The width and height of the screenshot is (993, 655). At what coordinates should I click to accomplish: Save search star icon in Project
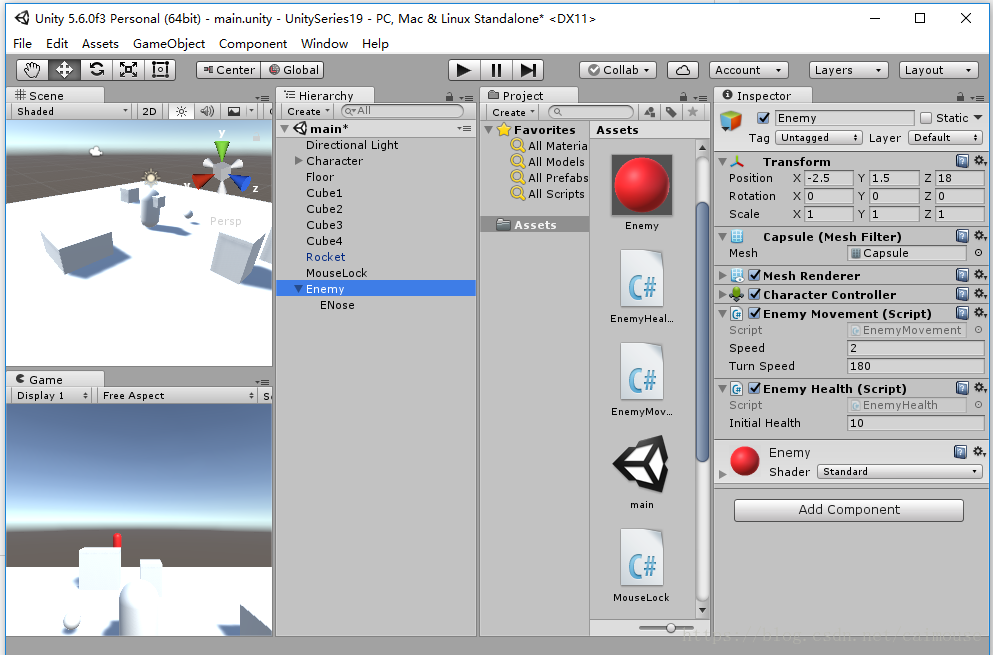[693, 112]
